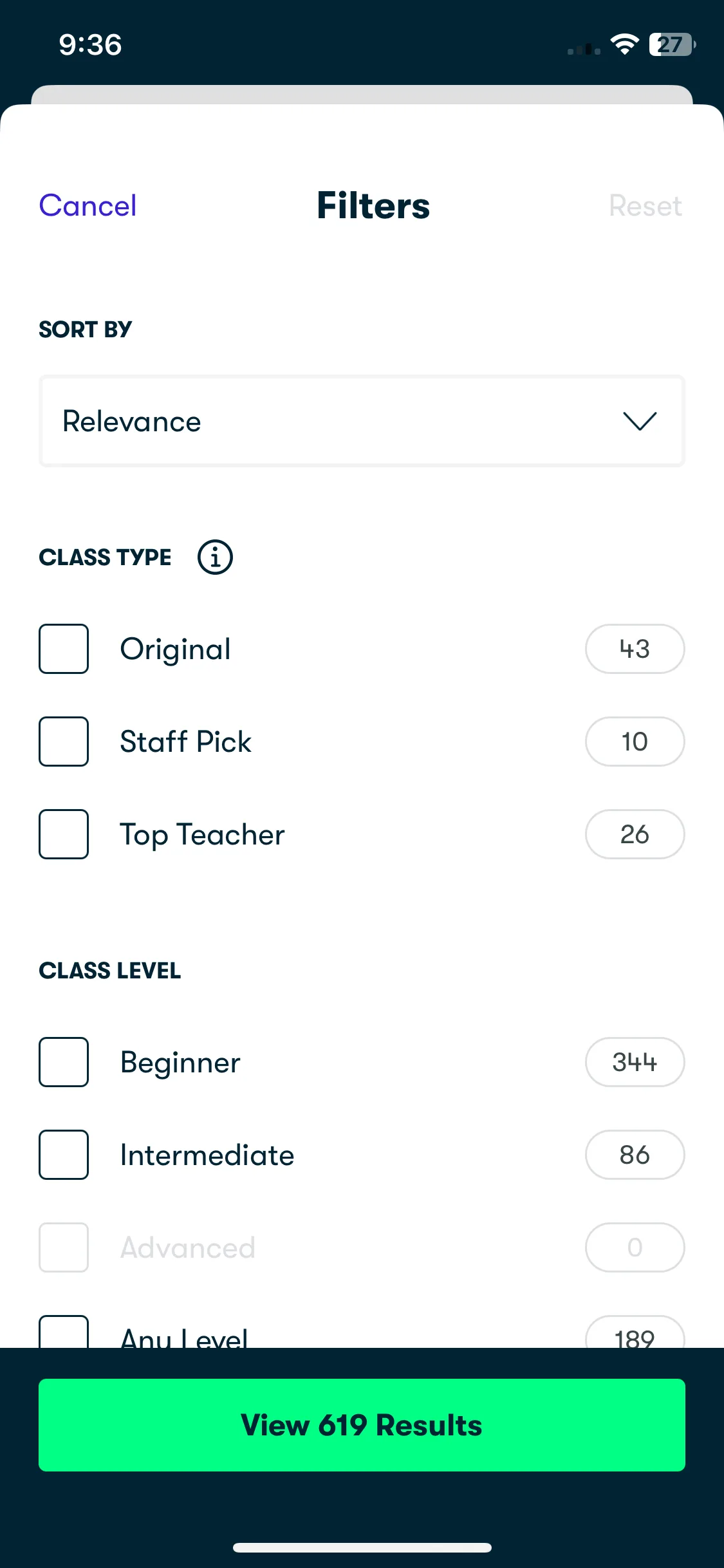This screenshot has height=1568, width=724.
Task: Select the Top Teacher checkbox
Action: pos(64,834)
